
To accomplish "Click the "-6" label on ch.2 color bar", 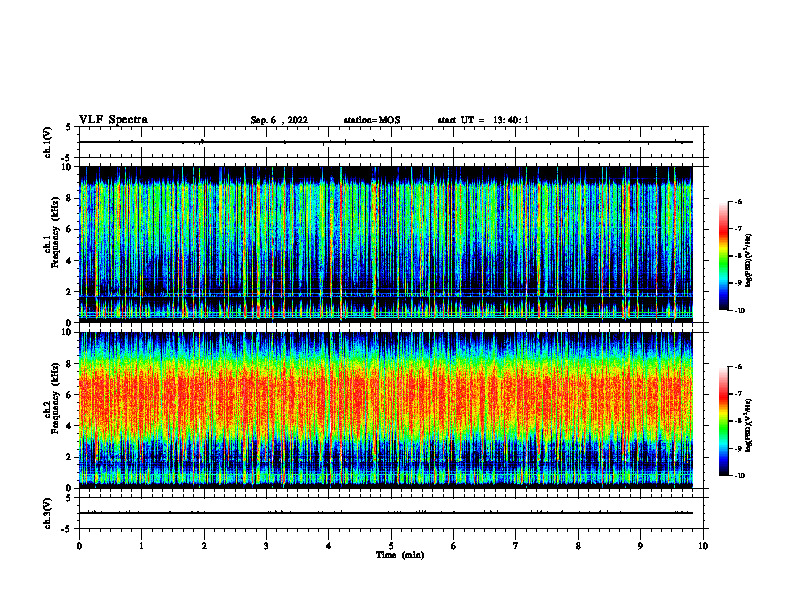I will [x=738, y=367].
